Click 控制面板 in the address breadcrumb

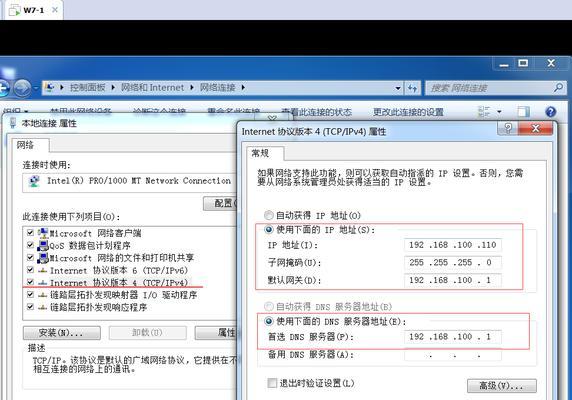point(88,88)
